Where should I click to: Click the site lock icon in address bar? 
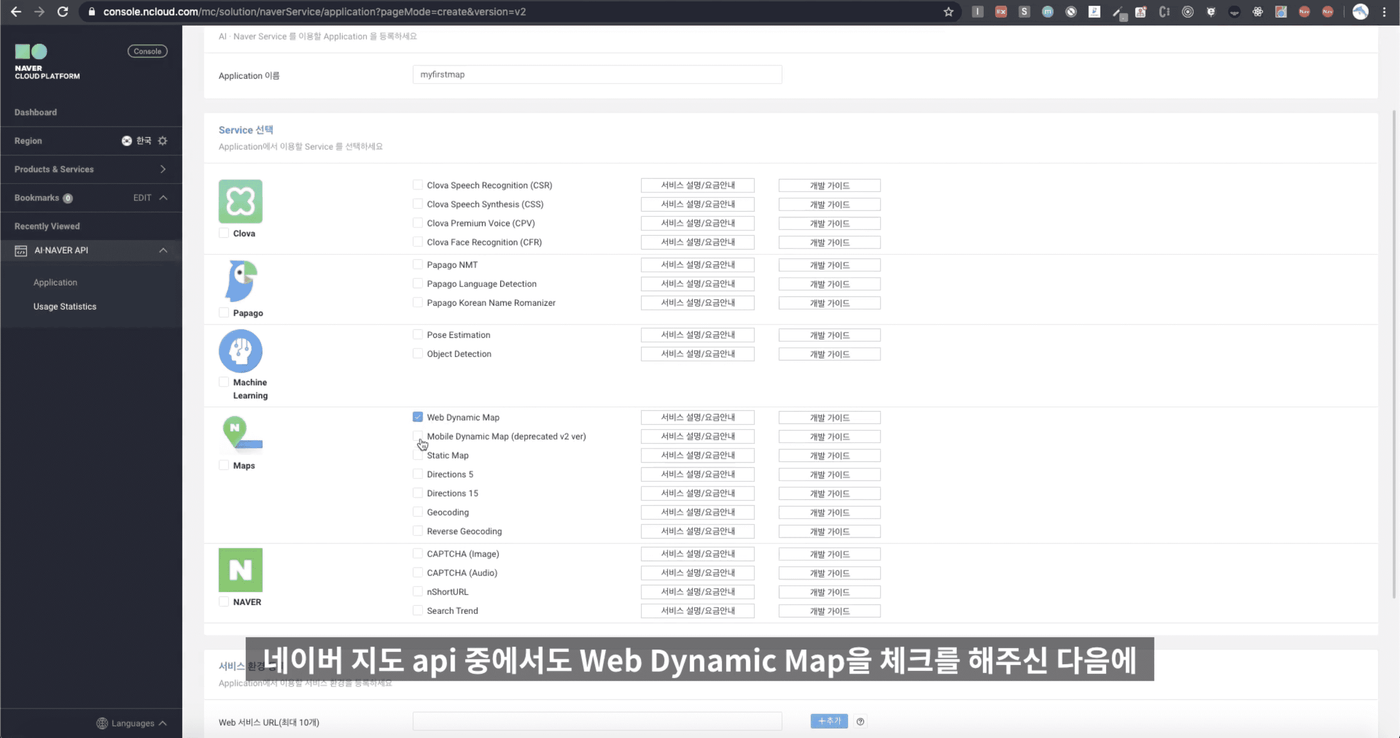click(92, 12)
